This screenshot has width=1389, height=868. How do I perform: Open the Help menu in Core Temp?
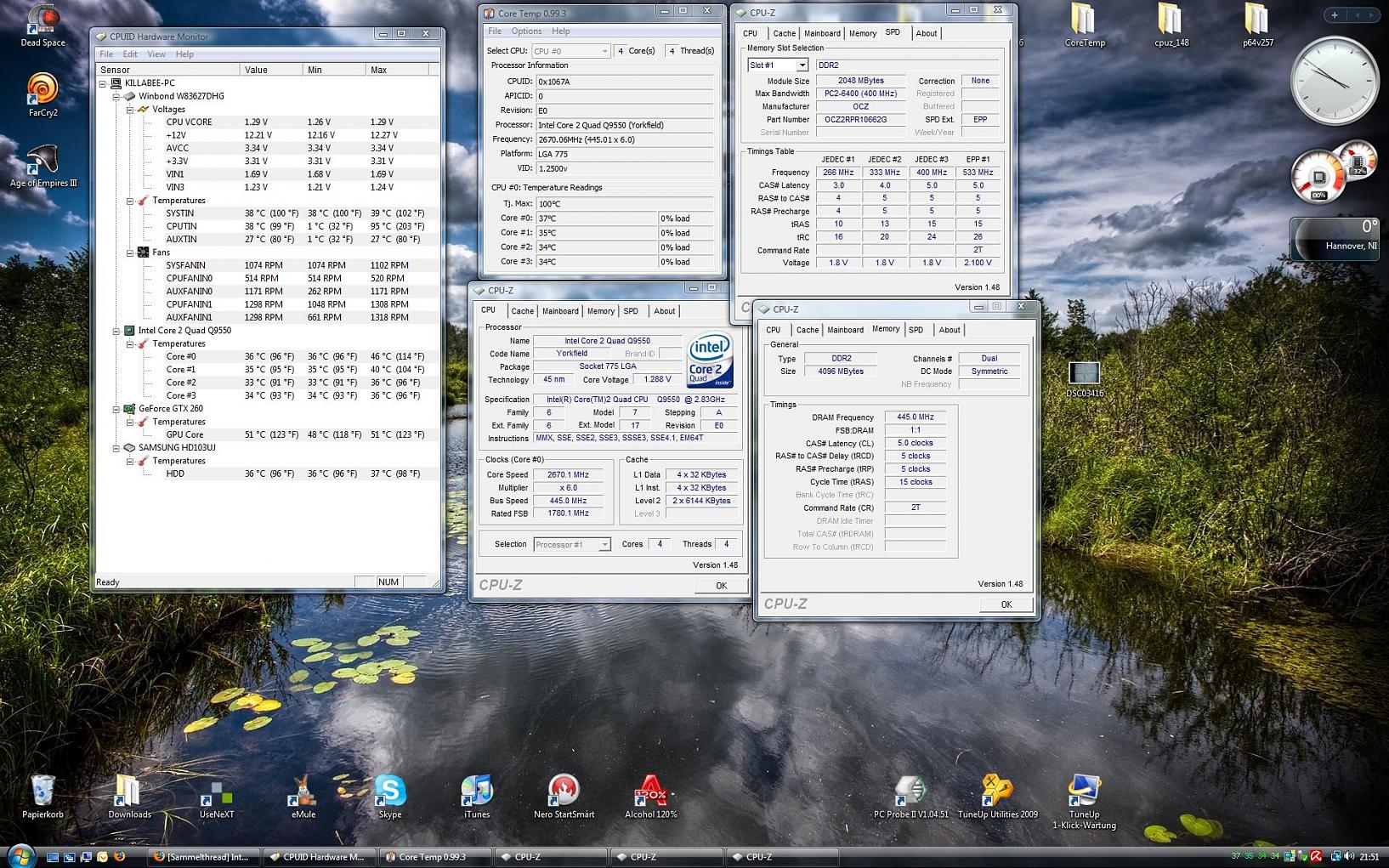[x=561, y=31]
